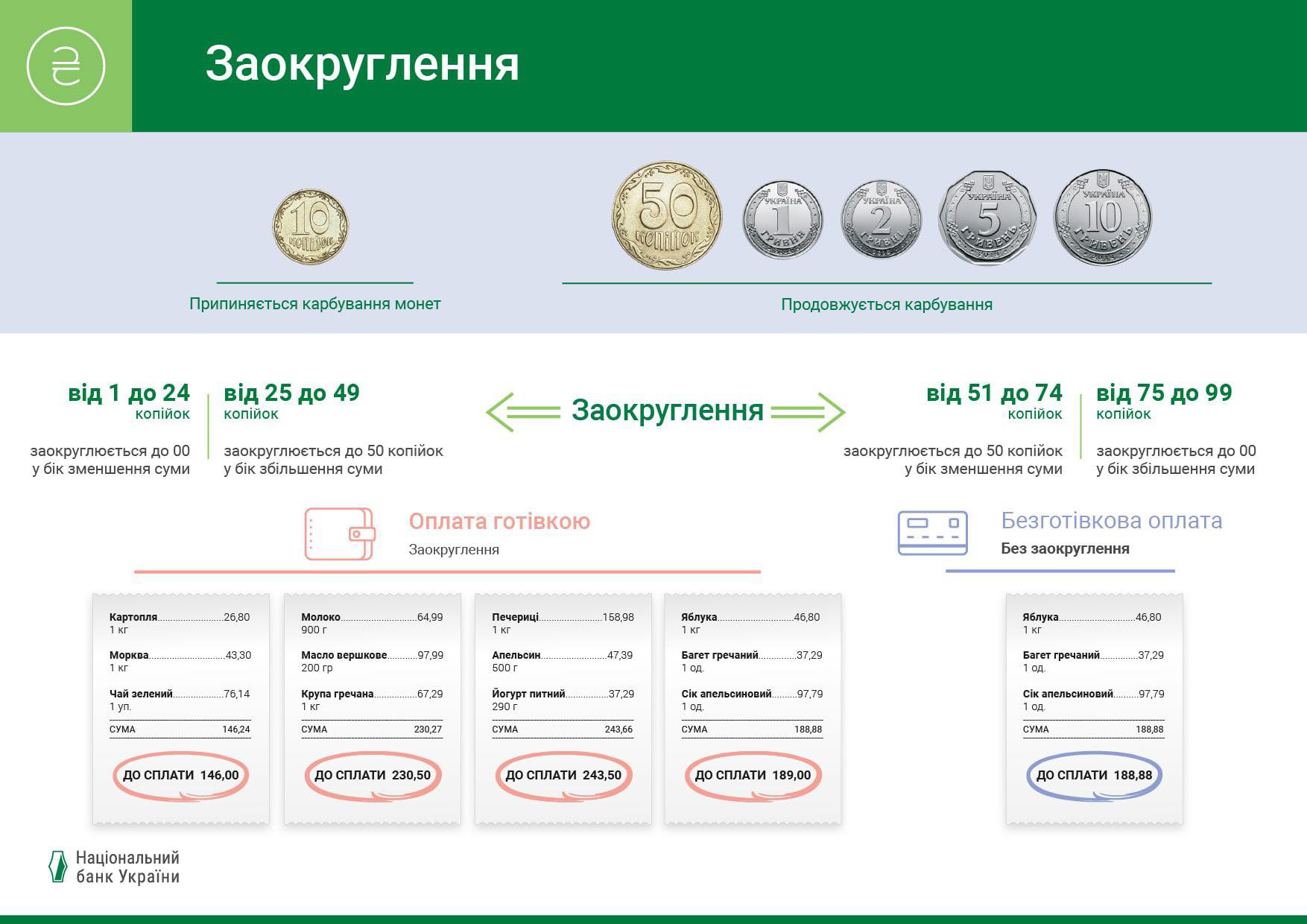Click the right-pointing rounding arrow
Viewport: 1307px width, 924px height.
[808, 411]
